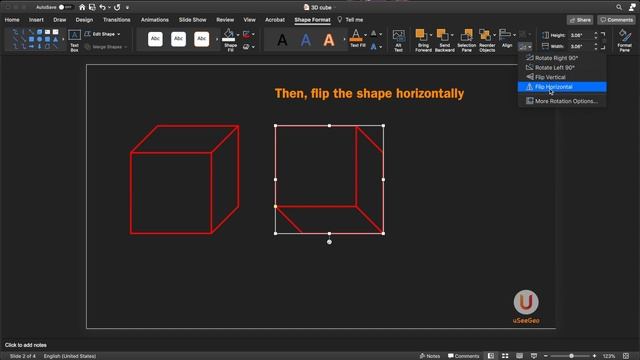
Task: Open the Shape Effects dropdown arrow
Action: 253,47
